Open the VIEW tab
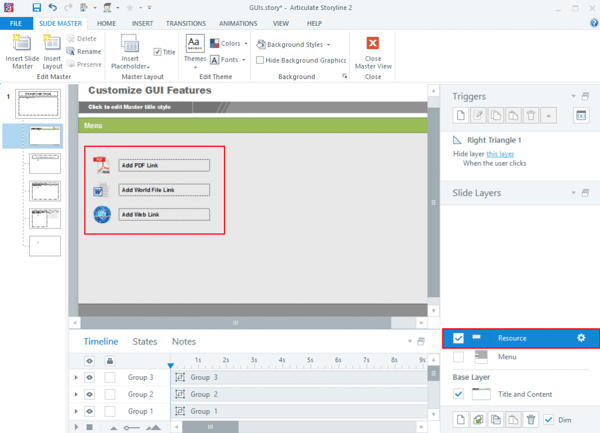 click(280, 23)
